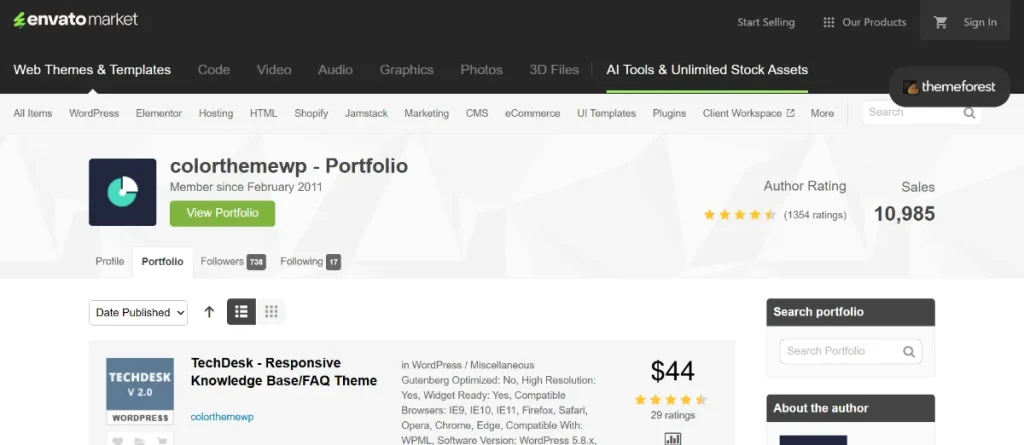Open the TechDesk theme thumbnail

140,391
